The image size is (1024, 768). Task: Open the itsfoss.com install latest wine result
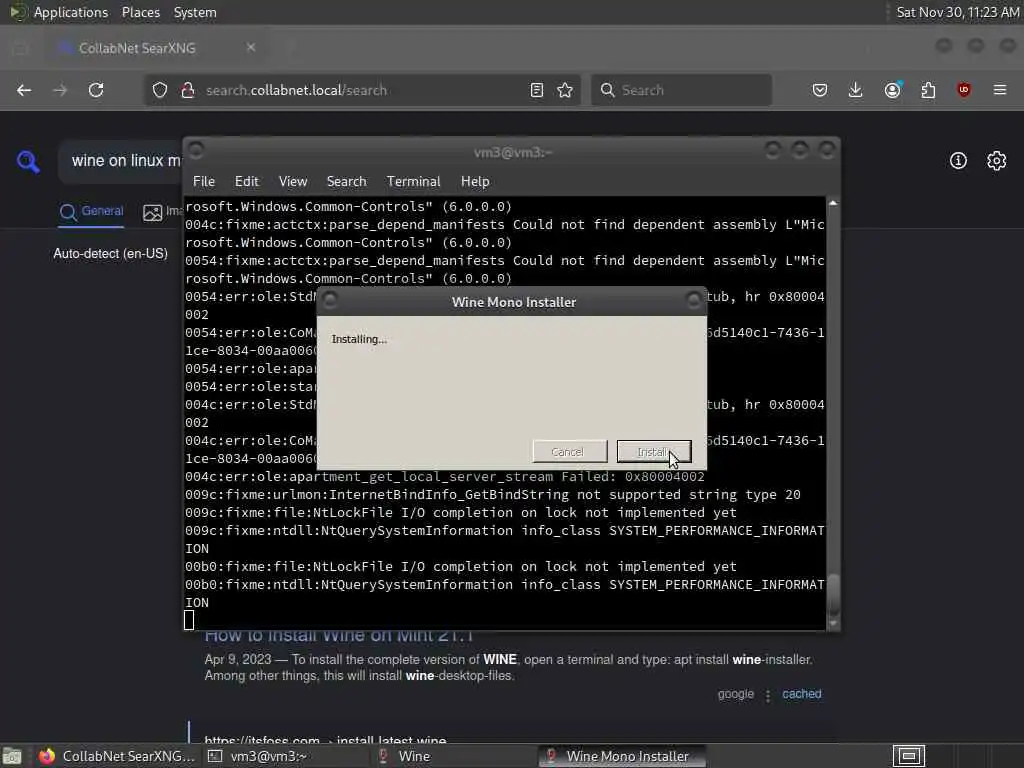tap(325, 740)
